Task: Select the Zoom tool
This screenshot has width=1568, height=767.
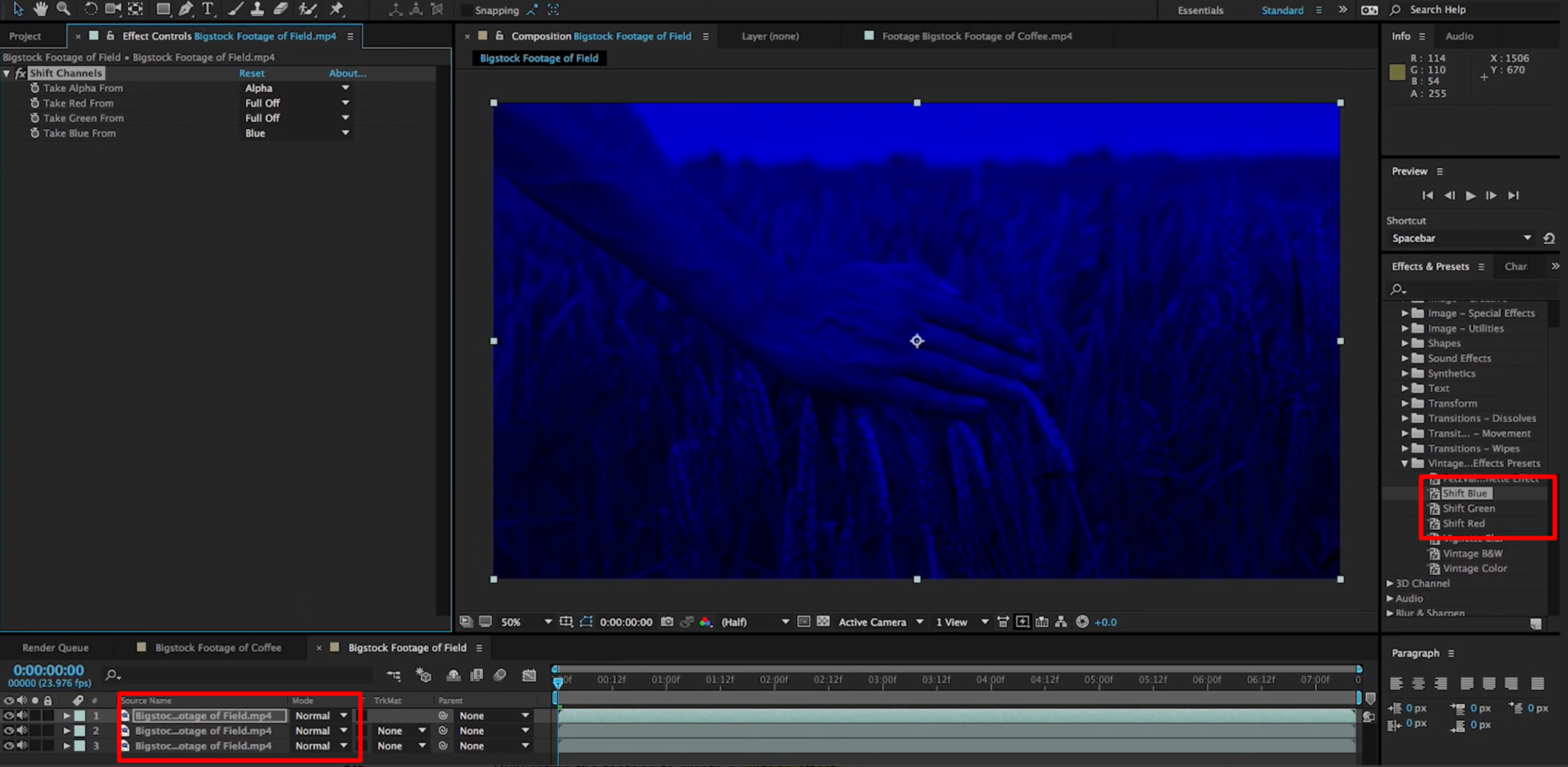Action: coord(63,9)
